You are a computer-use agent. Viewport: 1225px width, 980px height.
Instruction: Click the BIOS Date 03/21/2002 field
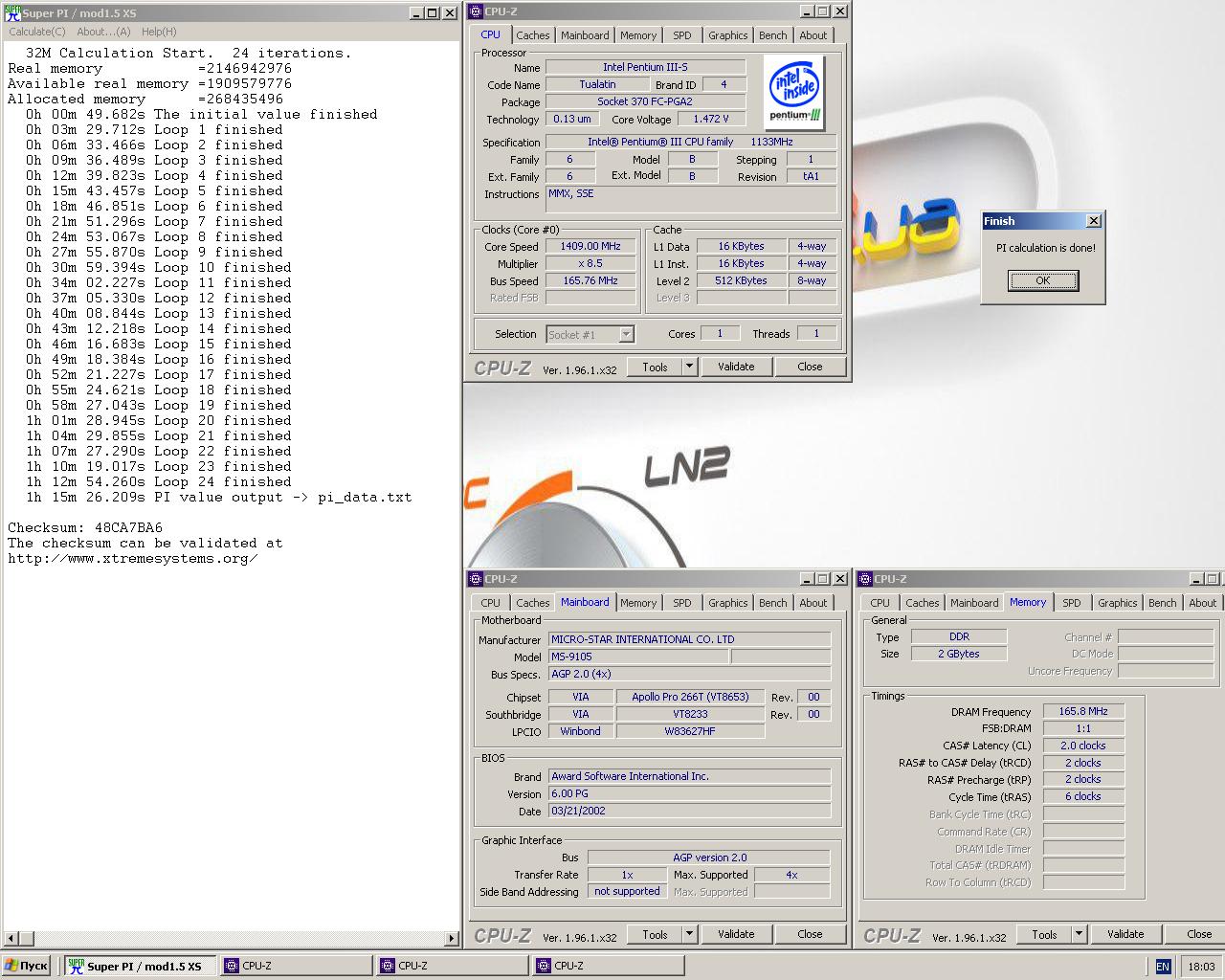[x=689, y=811]
